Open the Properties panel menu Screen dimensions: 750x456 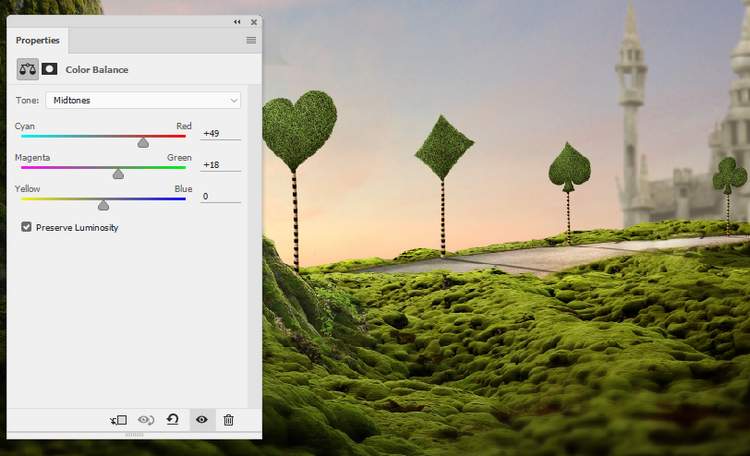[251, 40]
